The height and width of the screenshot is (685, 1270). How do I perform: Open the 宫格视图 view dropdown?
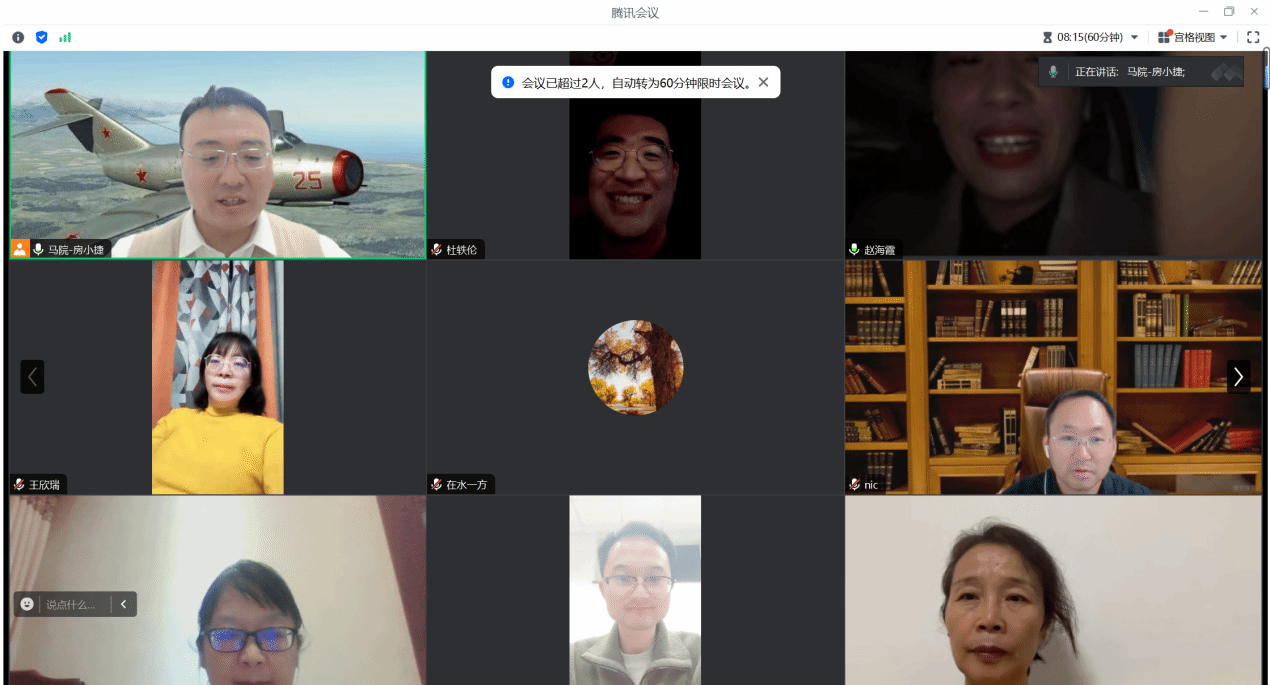click(1223, 38)
